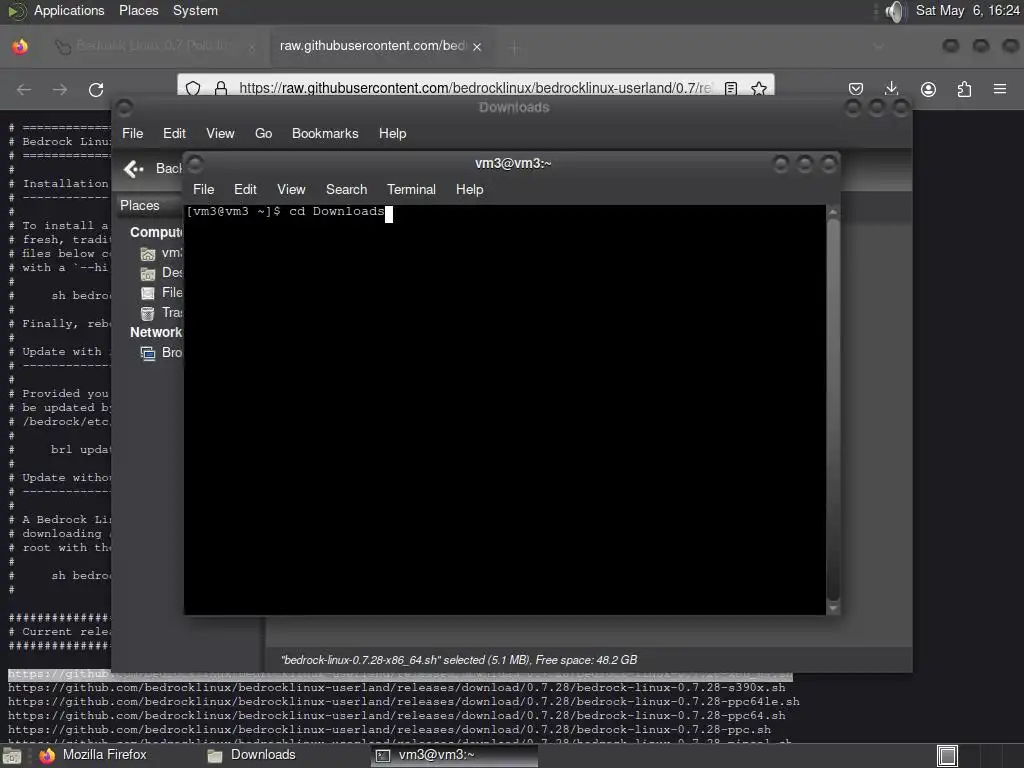Click the s390x.sh download URL text
1024x768 pixels.
(x=397, y=688)
